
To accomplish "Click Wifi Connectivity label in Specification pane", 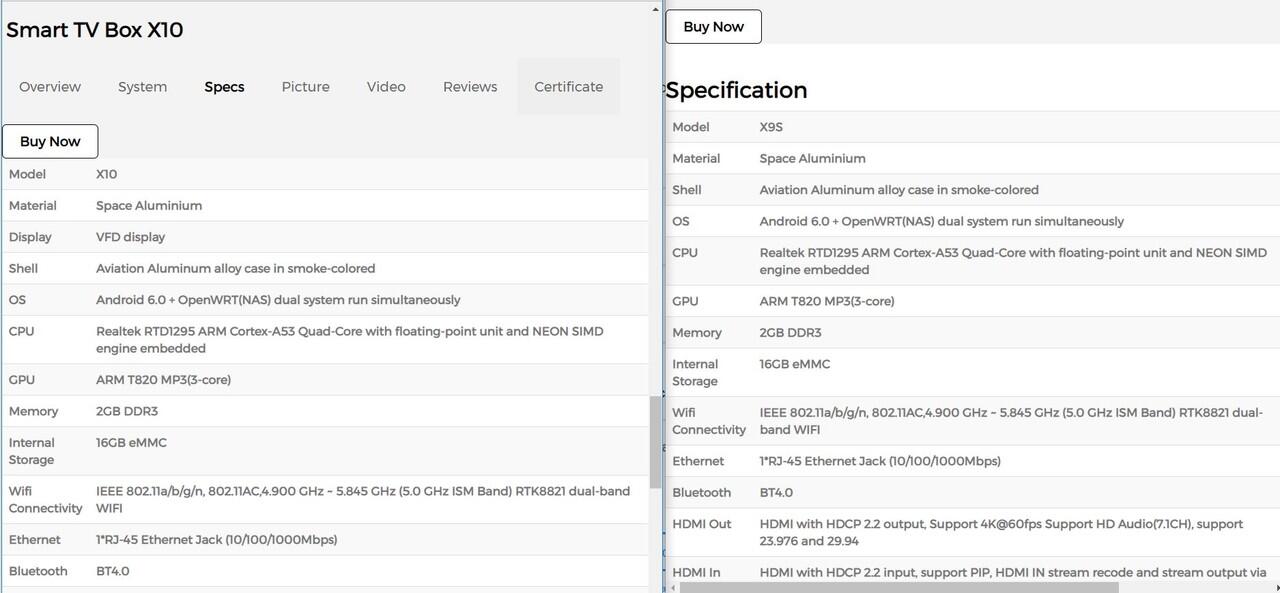I will point(709,421).
